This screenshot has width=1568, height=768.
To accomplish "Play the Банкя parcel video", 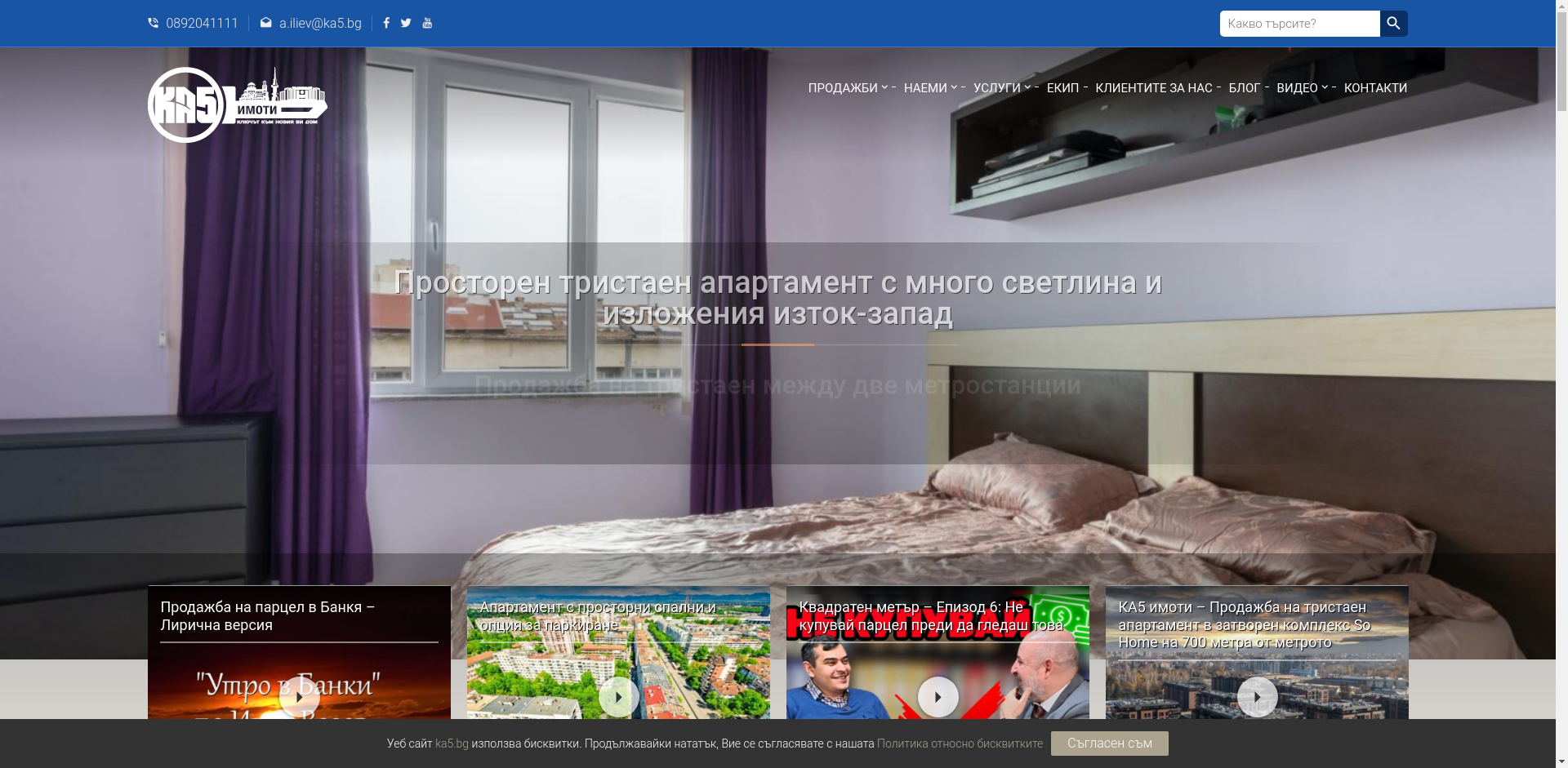I will tap(299, 697).
